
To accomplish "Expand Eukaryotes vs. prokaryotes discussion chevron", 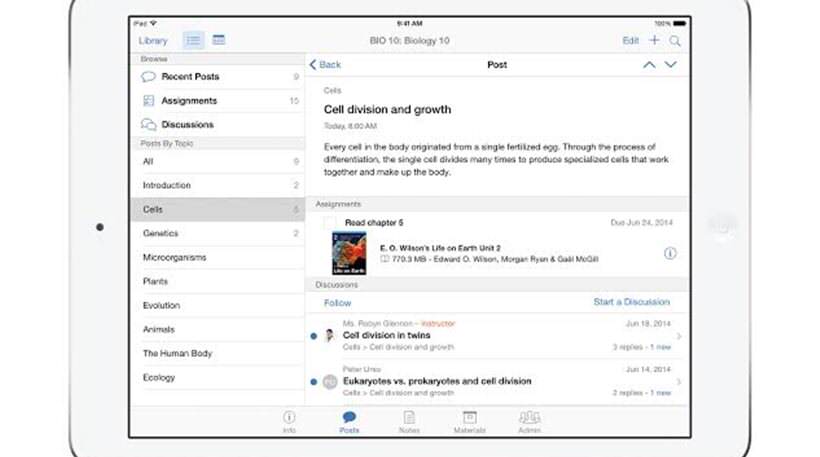I will click(679, 382).
